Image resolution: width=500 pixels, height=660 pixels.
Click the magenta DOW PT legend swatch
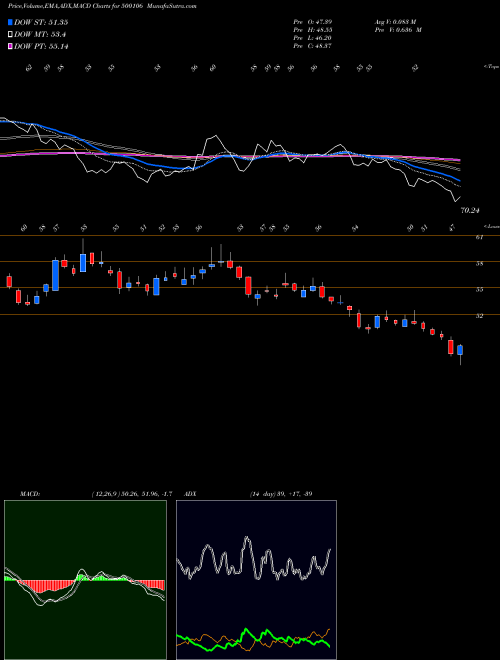tap(10, 46)
